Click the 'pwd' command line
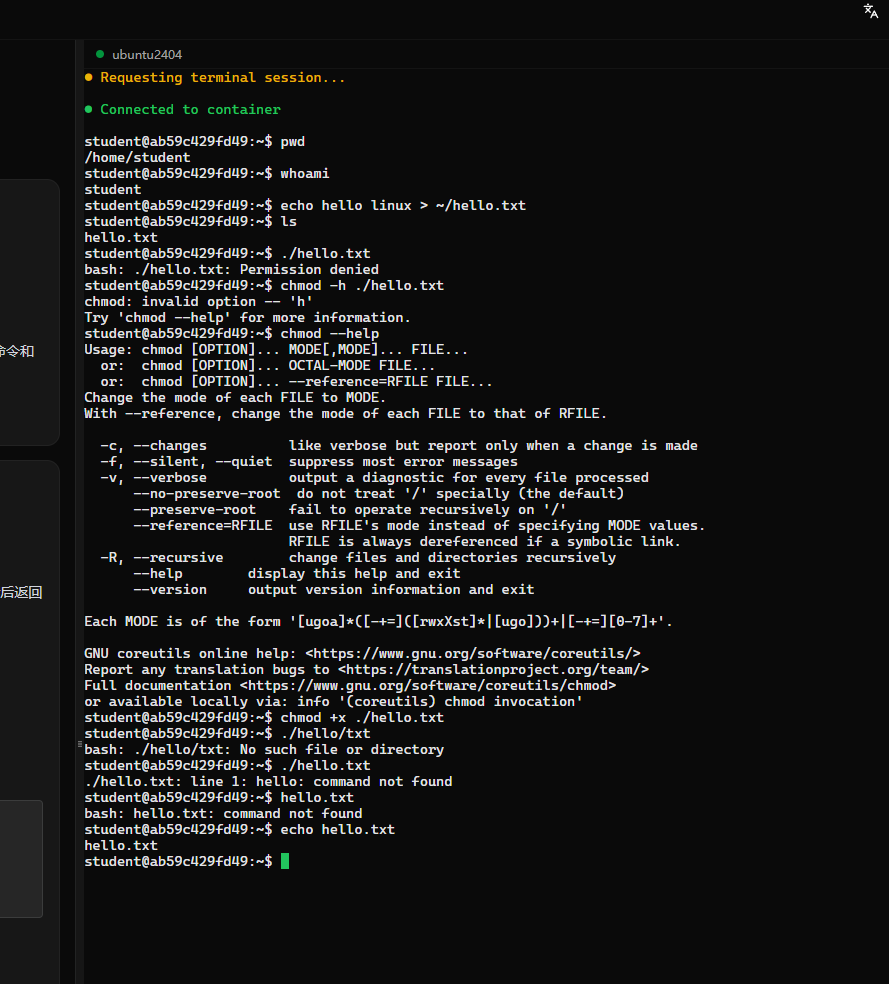The height and width of the screenshot is (984, 889). point(194,142)
